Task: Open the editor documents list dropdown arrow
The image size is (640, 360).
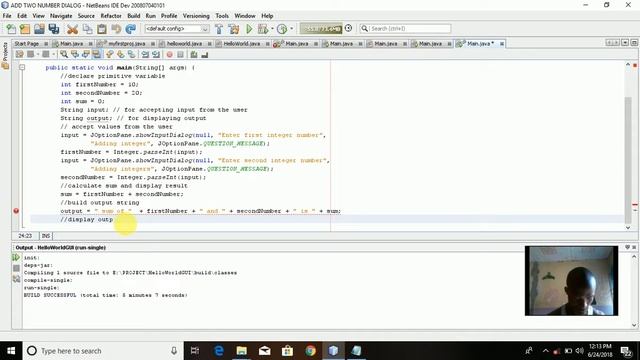Action: tap(625, 43)
